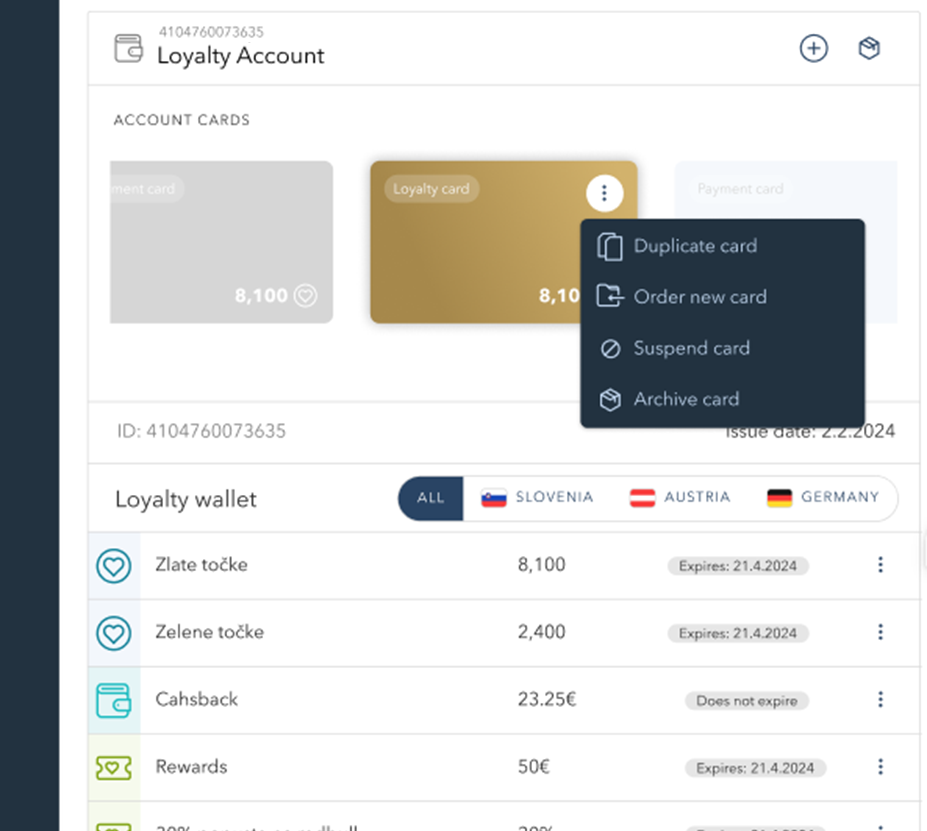Image resolution: width=927 pixels, height=831 pixels.
Task: Click the Zelene točke expiry badge
Action: [738, 634]
